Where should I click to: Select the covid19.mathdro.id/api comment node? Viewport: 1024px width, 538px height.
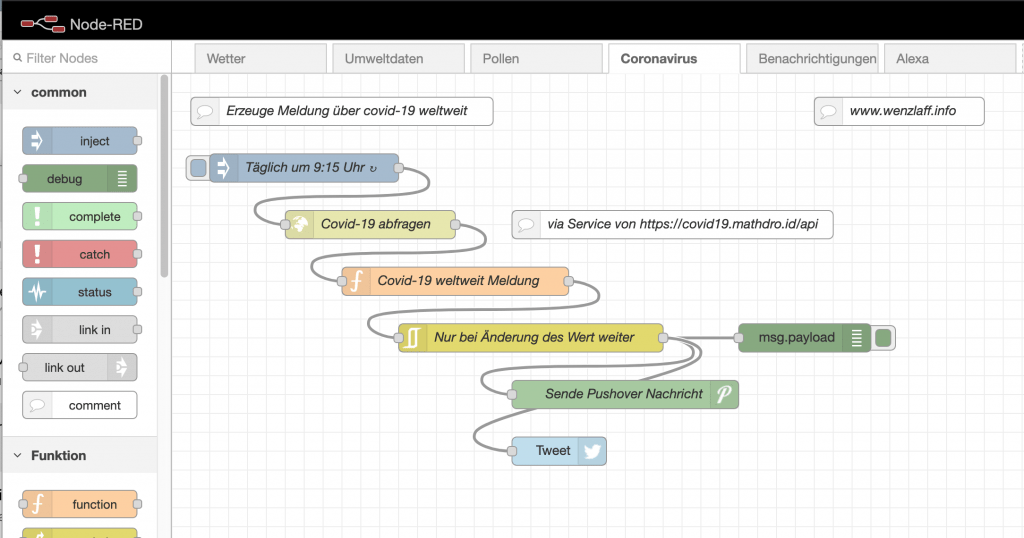click(671, 225)
